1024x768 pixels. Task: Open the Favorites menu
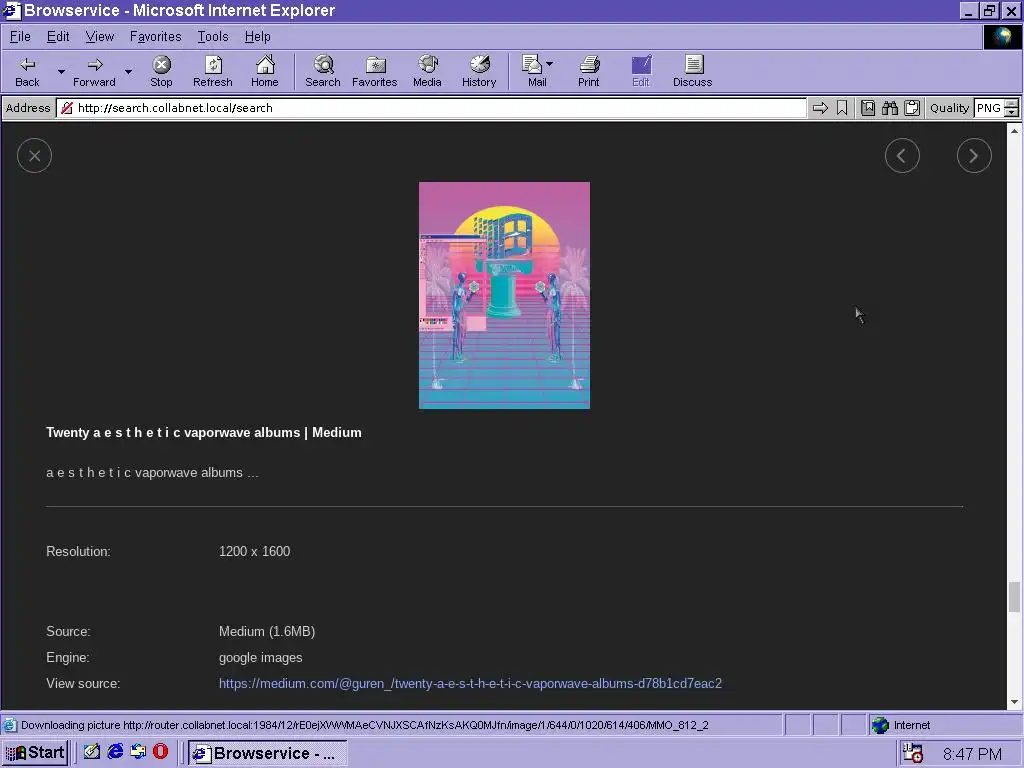pos(155,37)
